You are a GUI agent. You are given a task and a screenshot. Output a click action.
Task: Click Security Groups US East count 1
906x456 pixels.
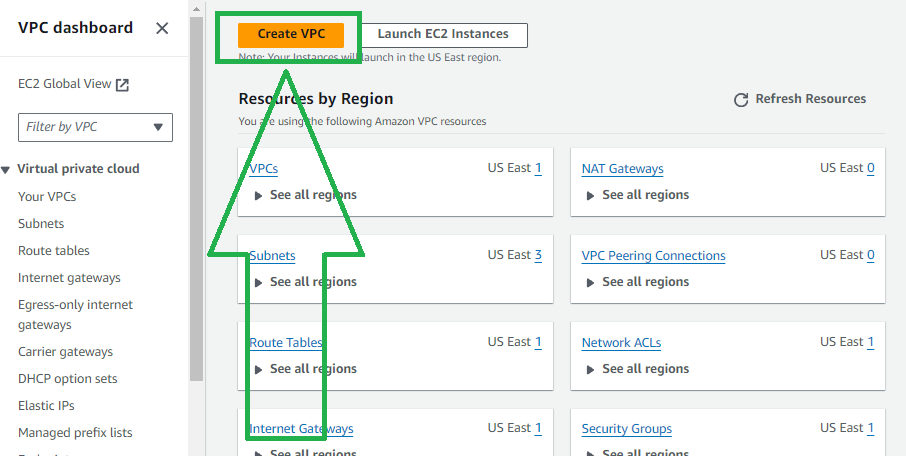[x=870, y=428]
